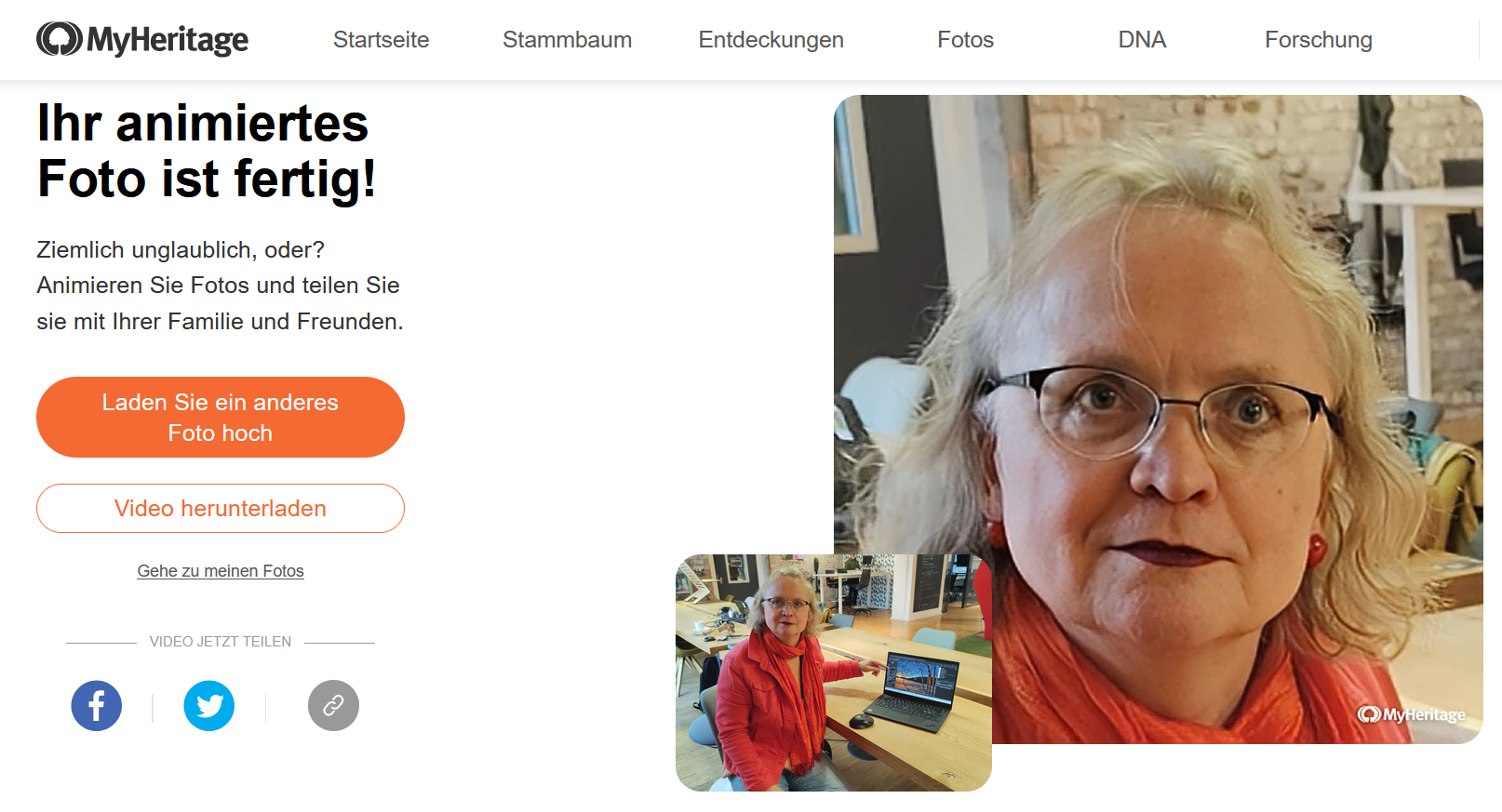Click the original photo thumbnail with laptop

pos(834,672)
